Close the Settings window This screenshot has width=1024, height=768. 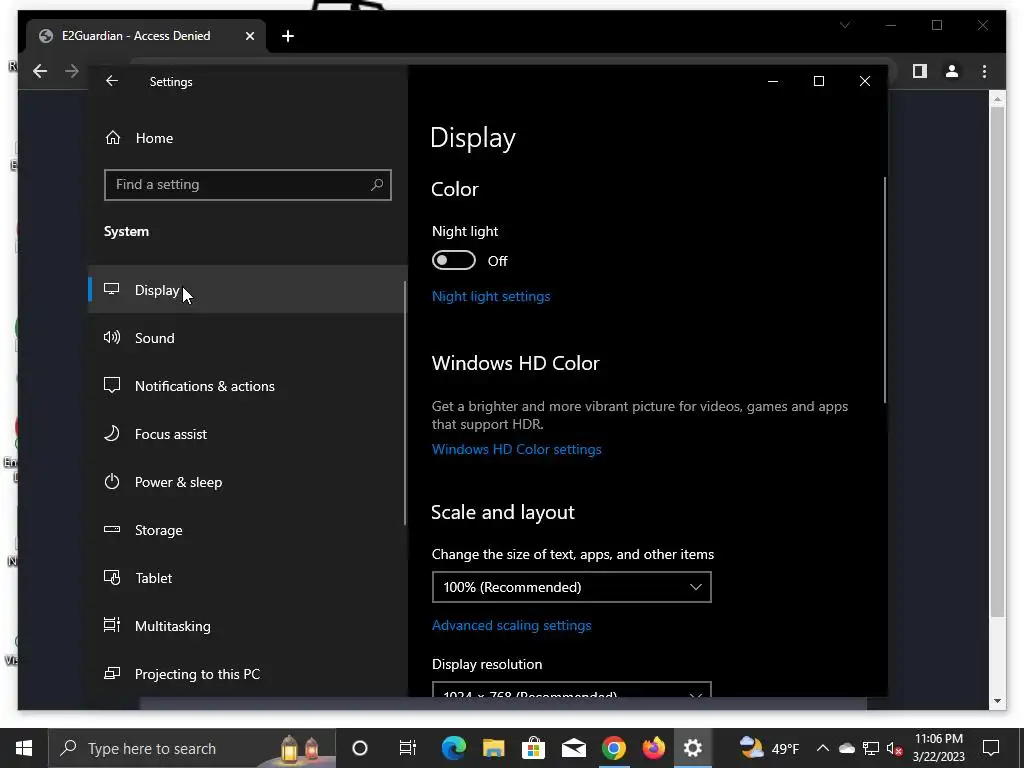click(x=865, y=81)
